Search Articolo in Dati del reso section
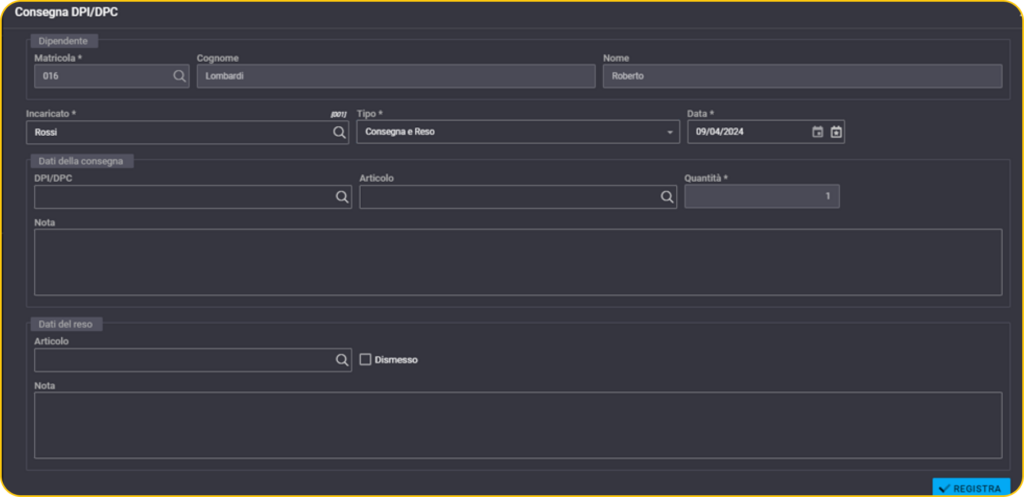The width and height of the screenshot is (1024, 497). (x=342, y=360)
